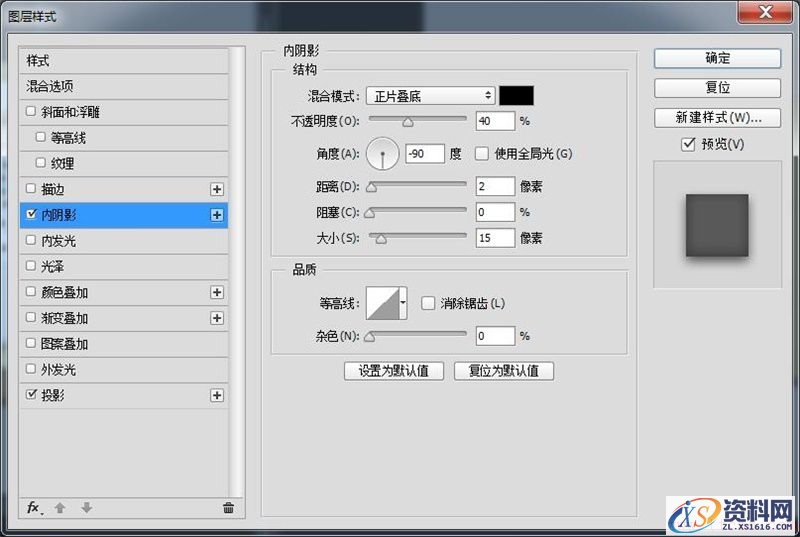This screenshot has height=537, width=800.
Task: Move effect down with the down arrow
Action: 87,507
